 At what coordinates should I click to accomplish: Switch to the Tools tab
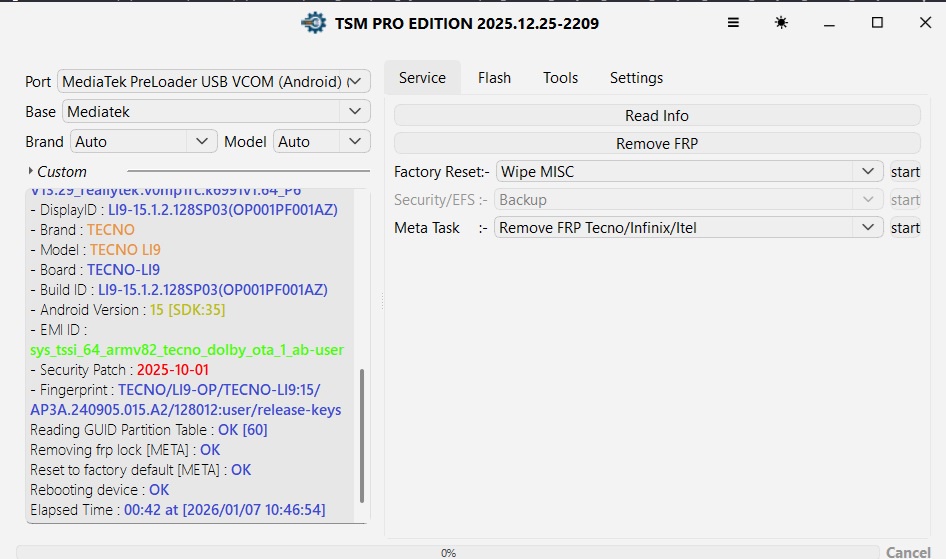(560, 78)
